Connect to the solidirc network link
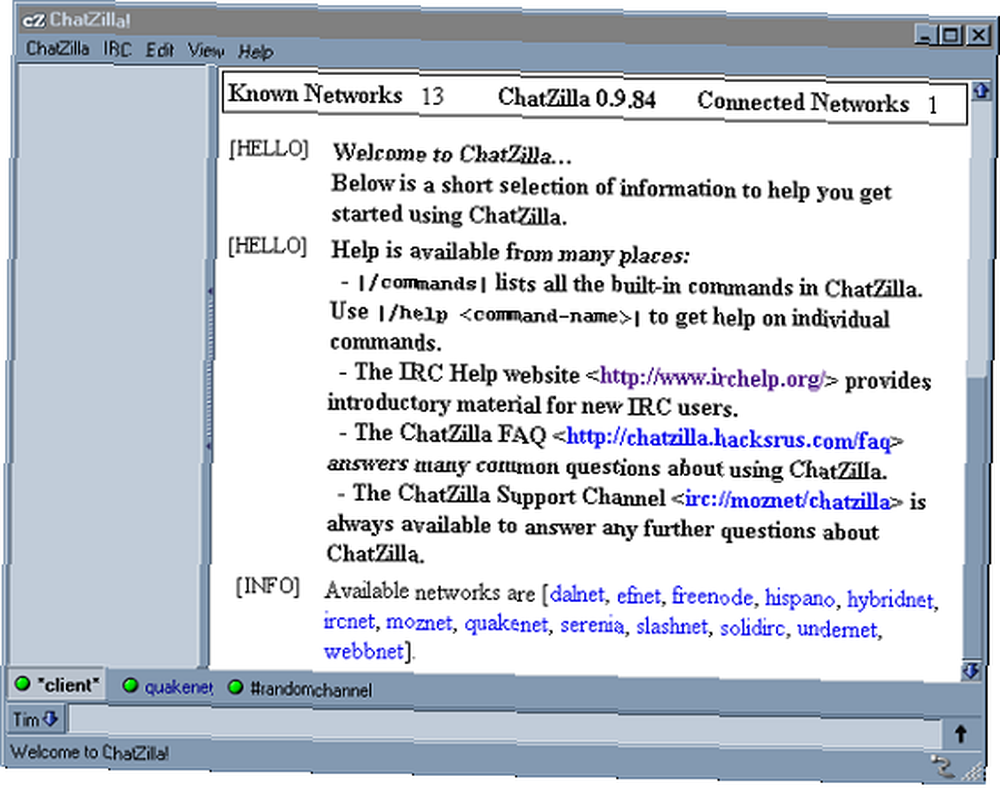The width and height of the screenshot is (1000, 788). (753, 627)
